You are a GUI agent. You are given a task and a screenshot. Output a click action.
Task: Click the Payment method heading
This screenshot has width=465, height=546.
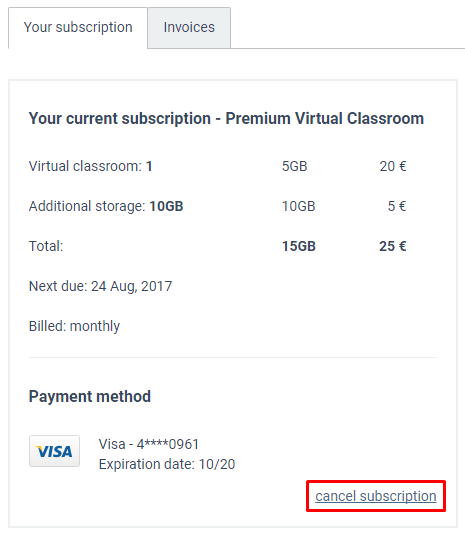tap(90, 396)
